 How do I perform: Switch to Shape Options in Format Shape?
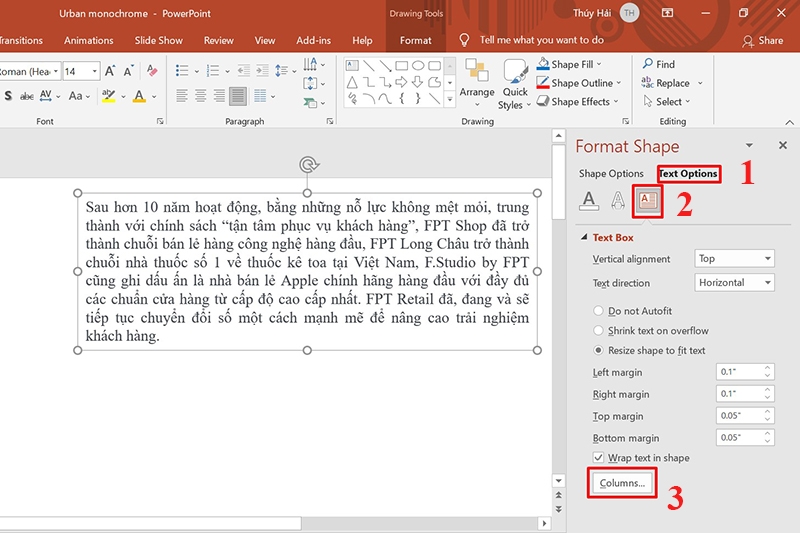coord(611,173)
